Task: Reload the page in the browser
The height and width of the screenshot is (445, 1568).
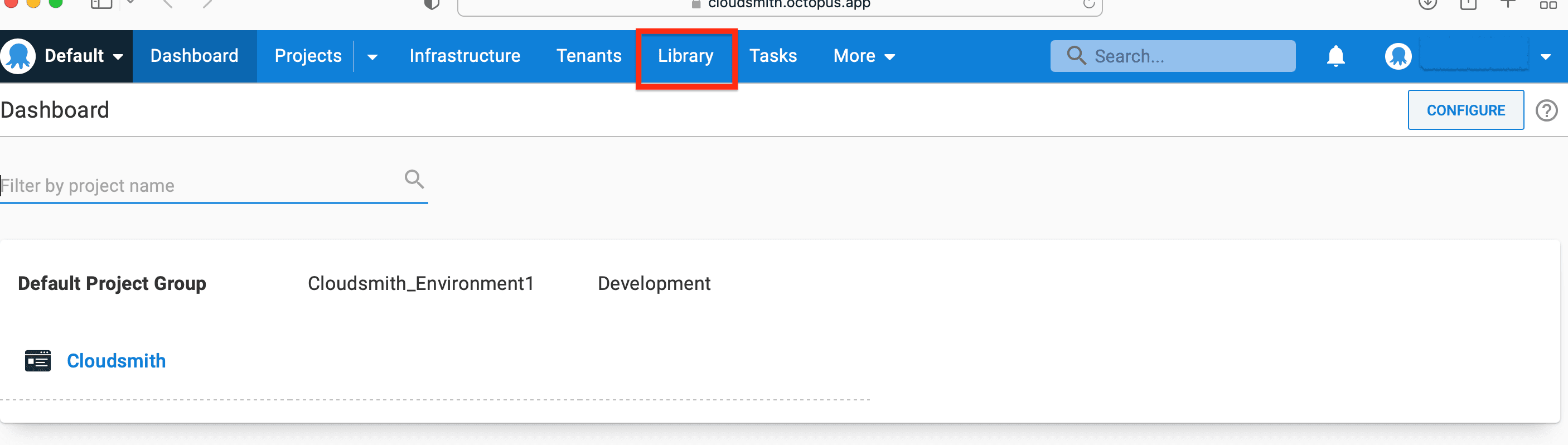Action: [1088, 4]
